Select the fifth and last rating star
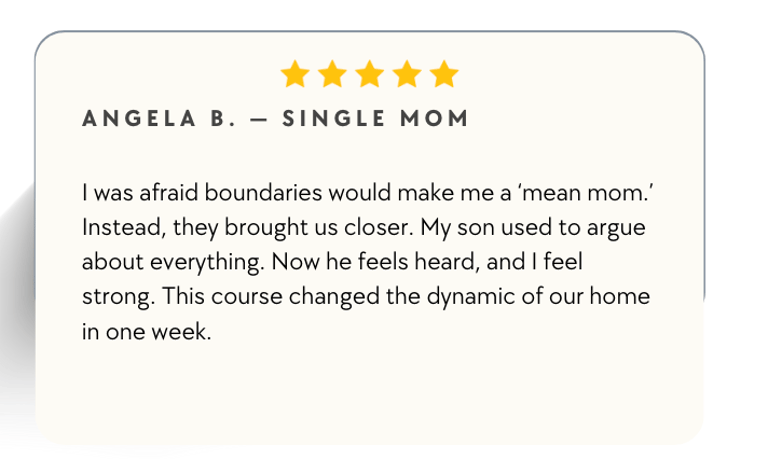768x459 pixels. [x=443, y=74]
